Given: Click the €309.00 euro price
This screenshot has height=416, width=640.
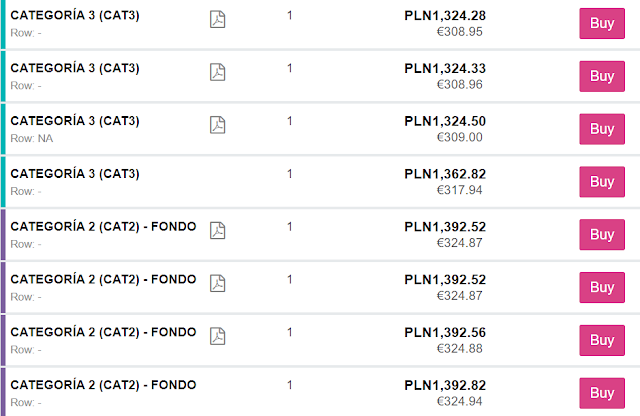Looking at the screenshot, I should [460, 137].
